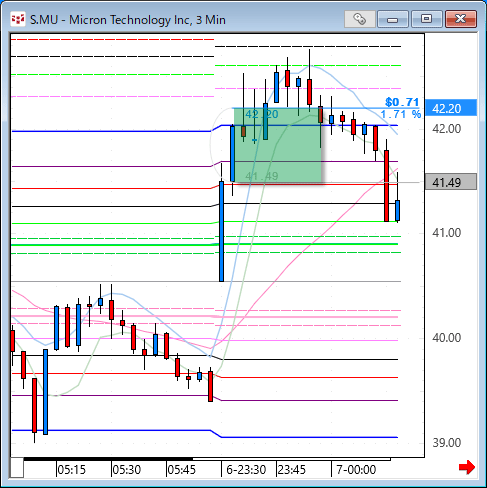Click the large red candle near 41.49

(386, 186)
